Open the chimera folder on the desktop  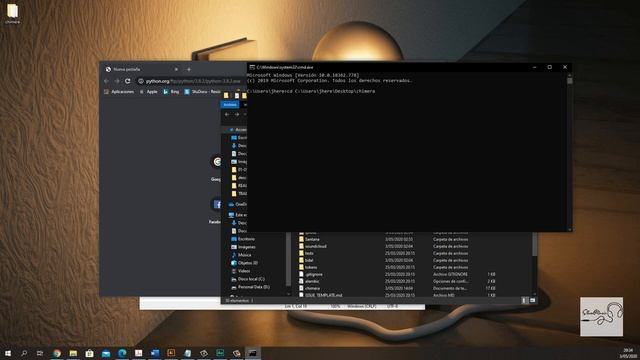(x=13, y=13)
